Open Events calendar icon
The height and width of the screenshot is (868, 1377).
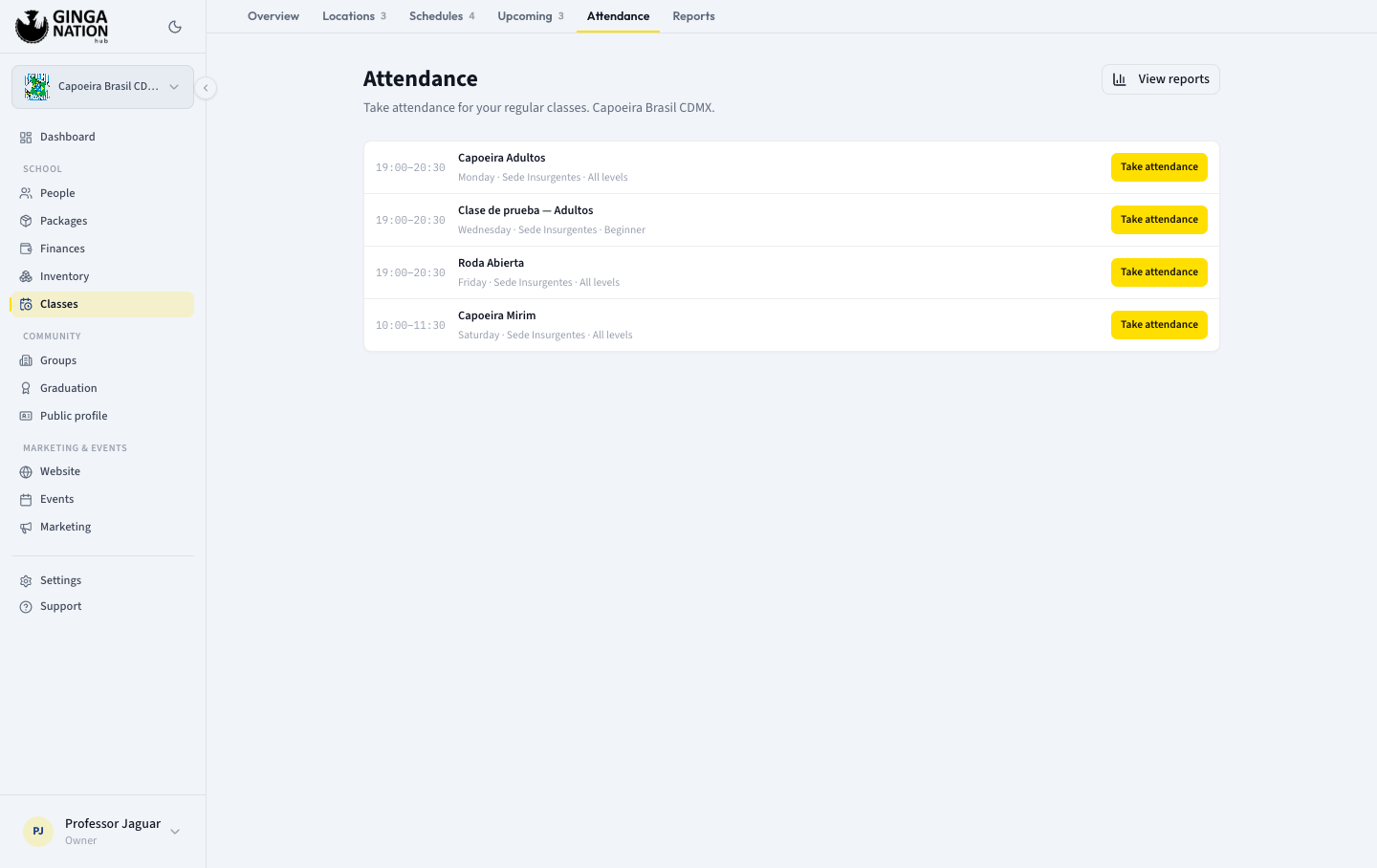pos(26,500)
